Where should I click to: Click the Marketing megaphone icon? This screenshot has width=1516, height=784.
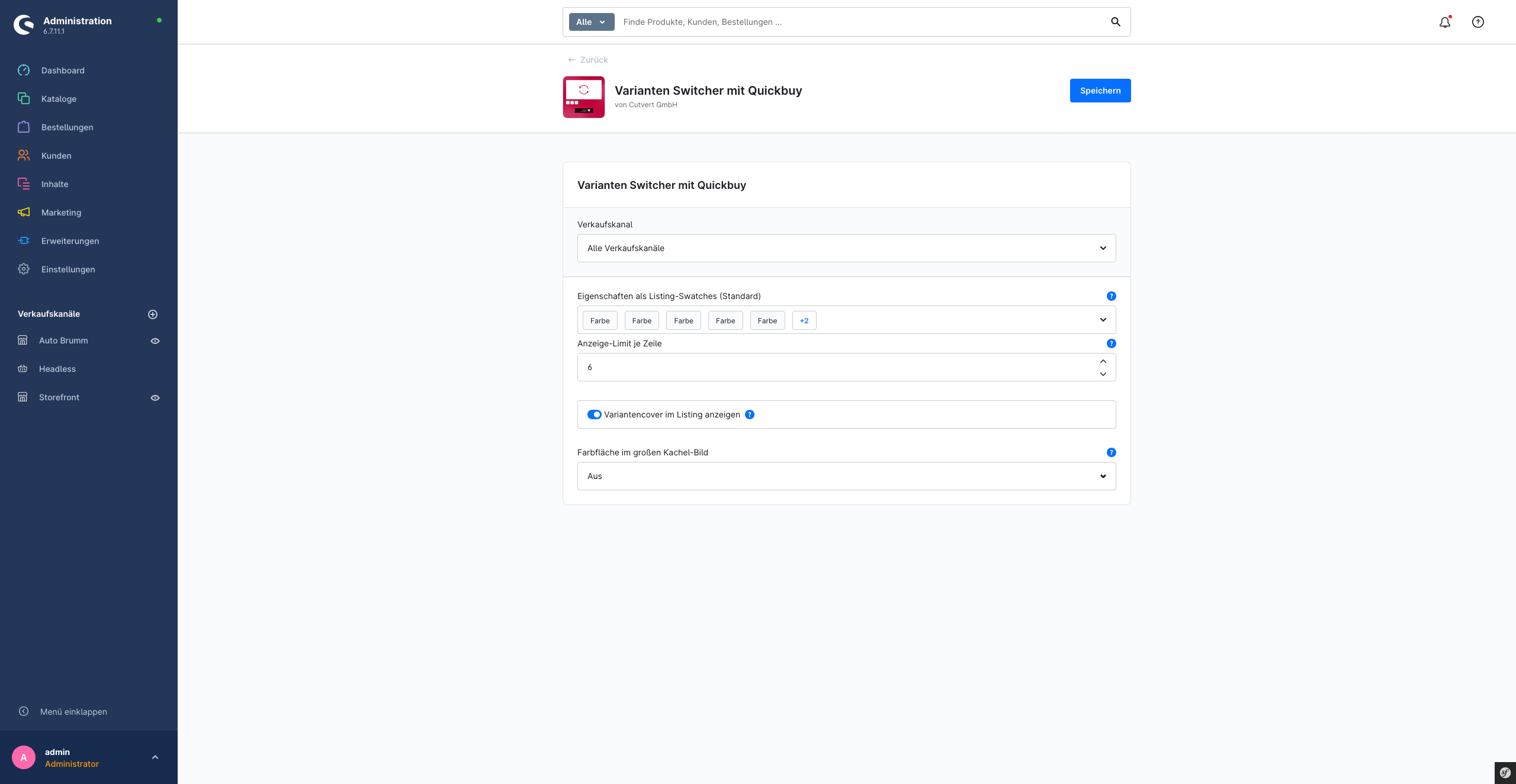(x=24, y=213)
